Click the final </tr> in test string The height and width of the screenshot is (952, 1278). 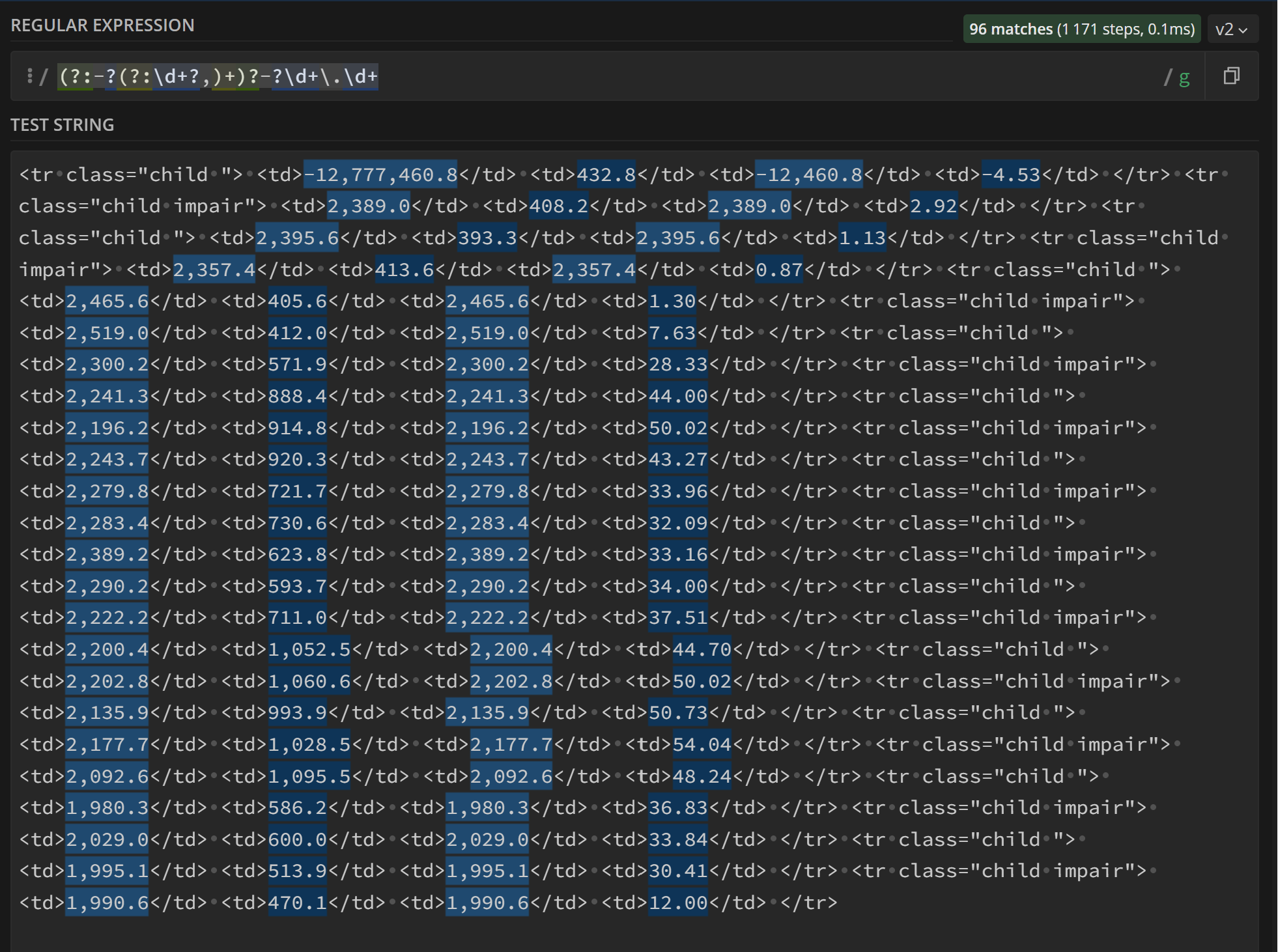tap(808, 903)
